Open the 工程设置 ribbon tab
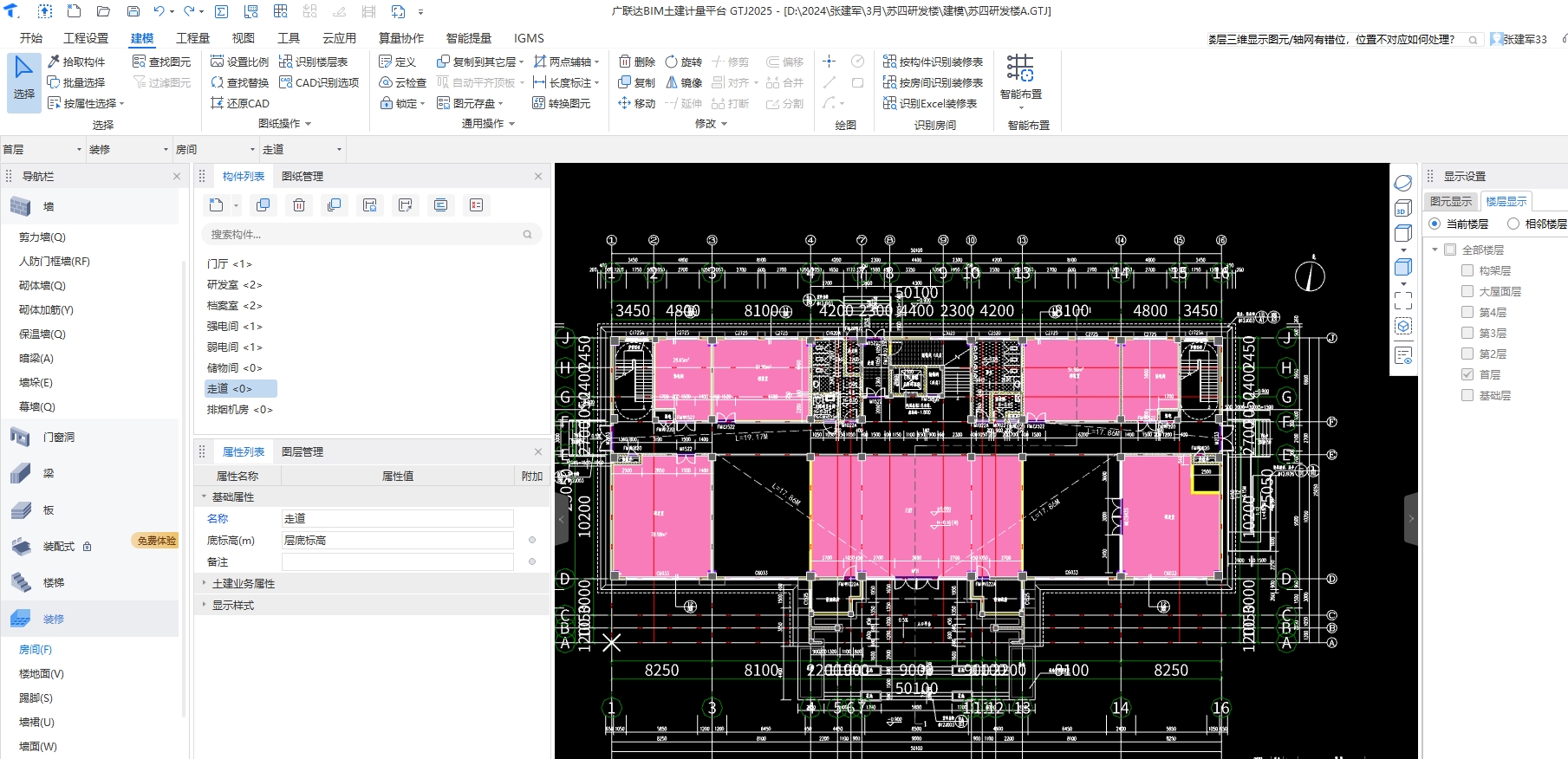The width and height of the screenshot is (1568, 759). click(86, 38)
